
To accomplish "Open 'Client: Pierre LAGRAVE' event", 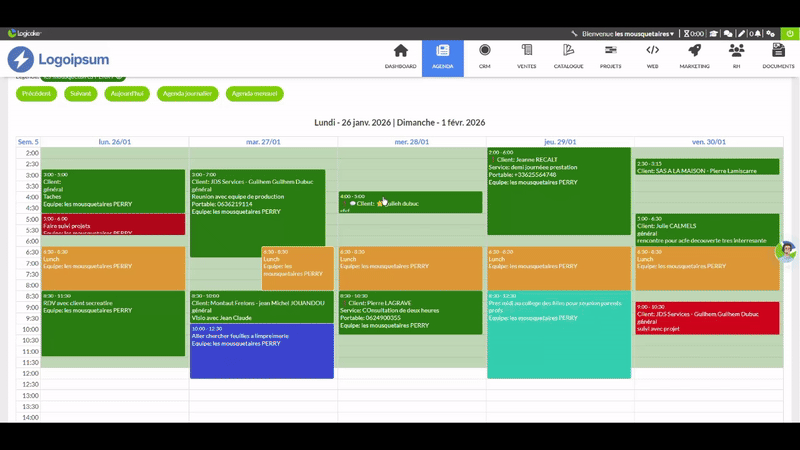I will [411, 313].
